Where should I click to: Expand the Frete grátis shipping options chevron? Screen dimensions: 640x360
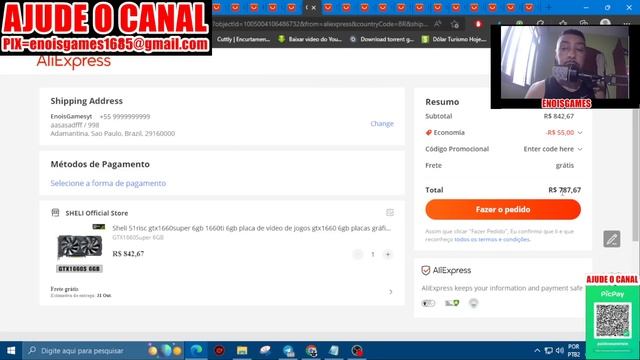391,292
